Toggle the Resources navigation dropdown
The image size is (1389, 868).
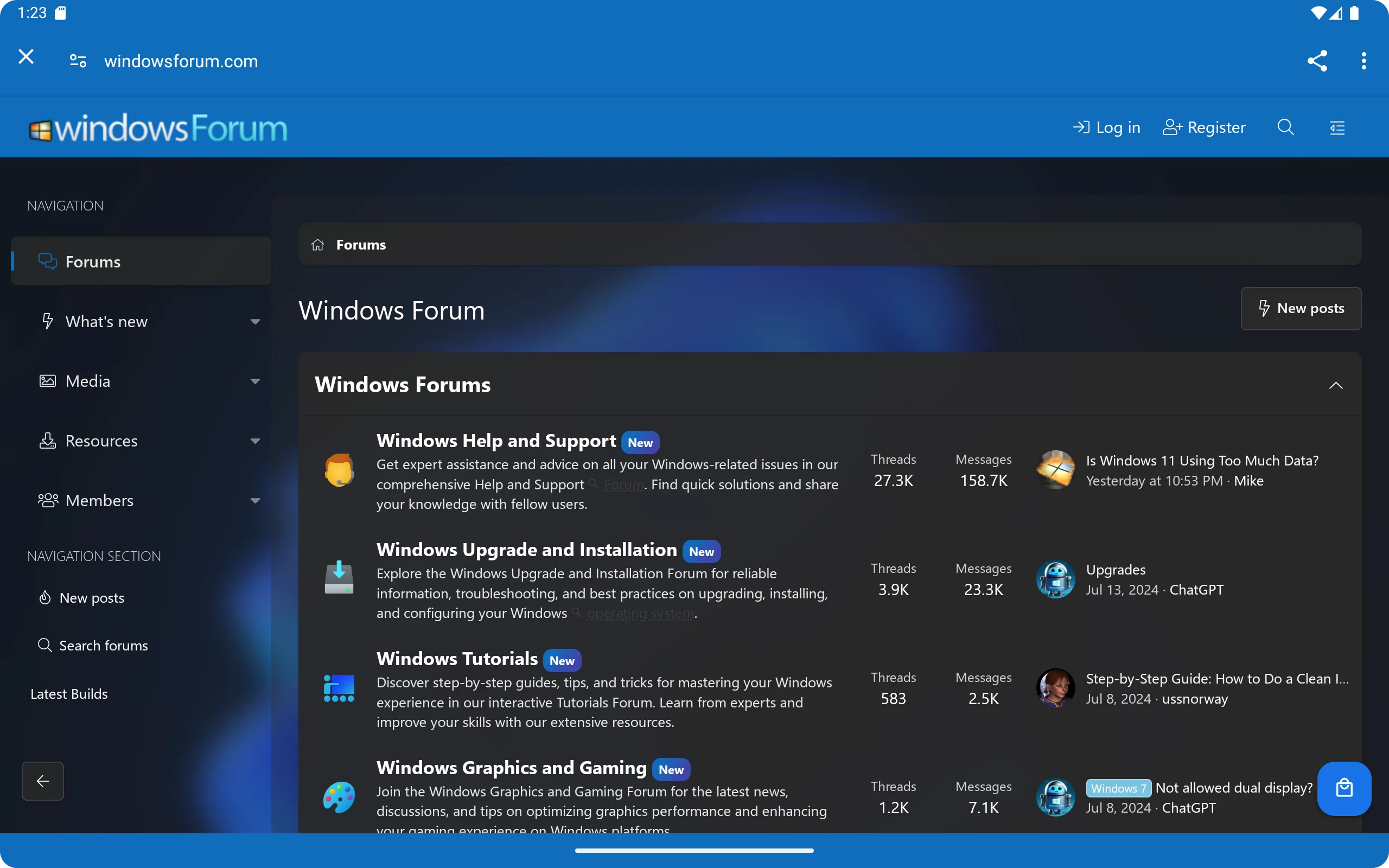click(x=255, y=440)
